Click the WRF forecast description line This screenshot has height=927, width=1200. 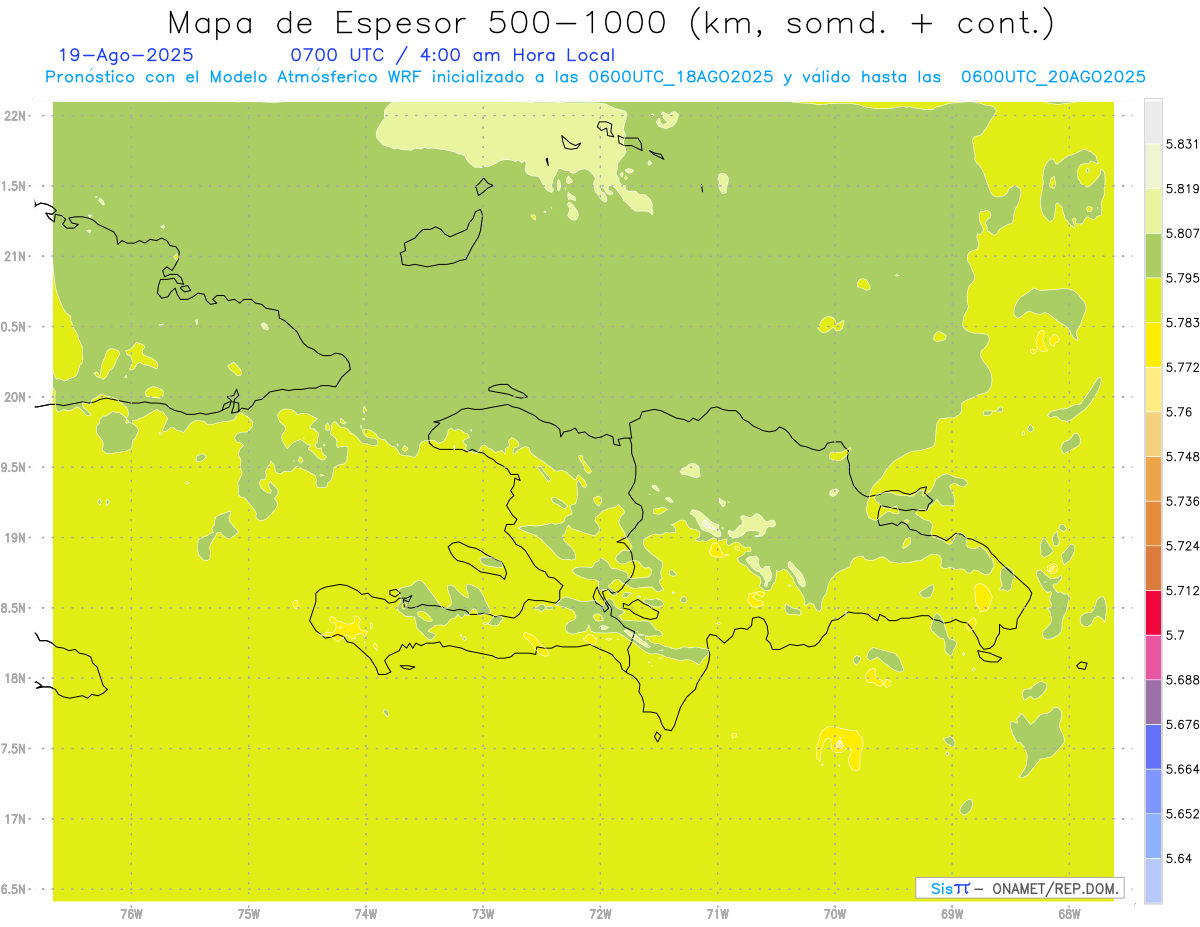point(595,77)
